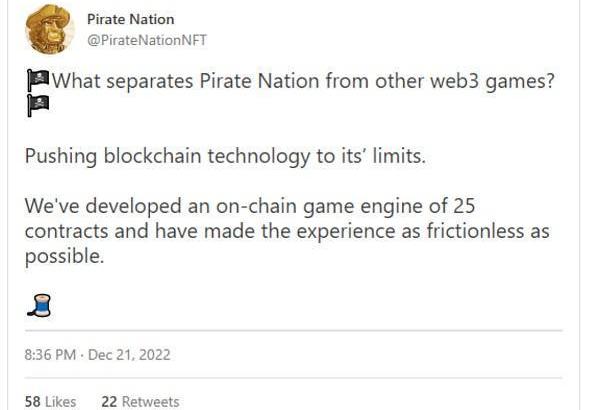The height and width of the screenshot is (410, 600).
Task: Click the word 'limits.' in the tweet
Action: (x=398, y=157)
